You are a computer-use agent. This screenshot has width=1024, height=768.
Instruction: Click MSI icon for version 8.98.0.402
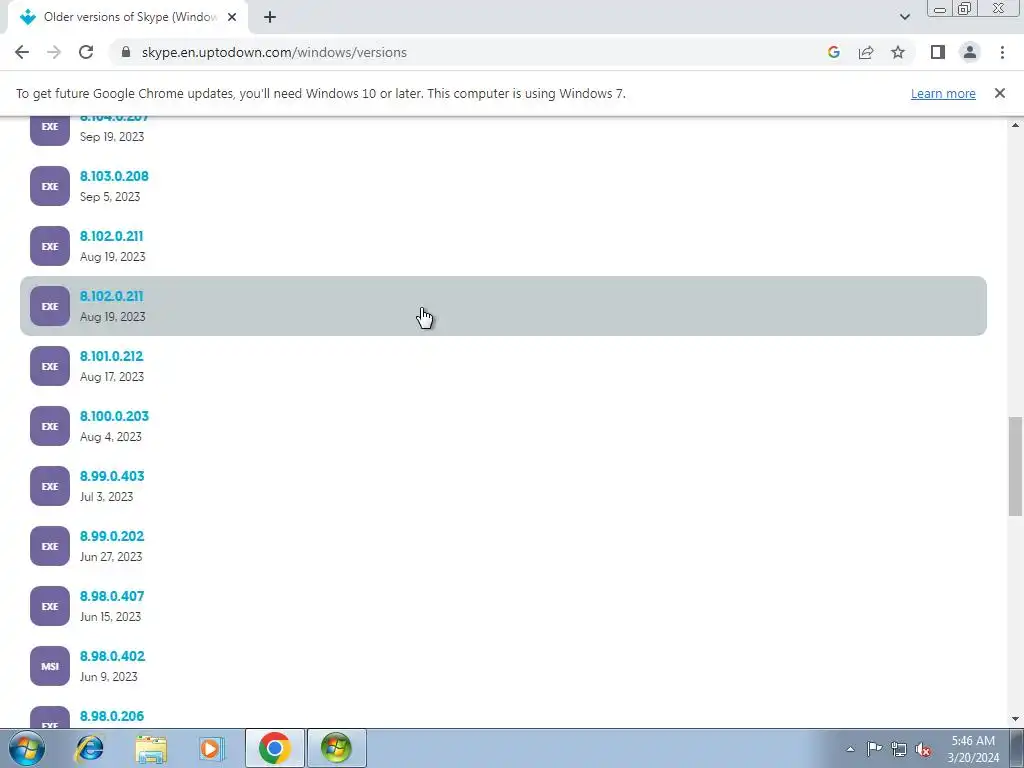click(50, 666)
